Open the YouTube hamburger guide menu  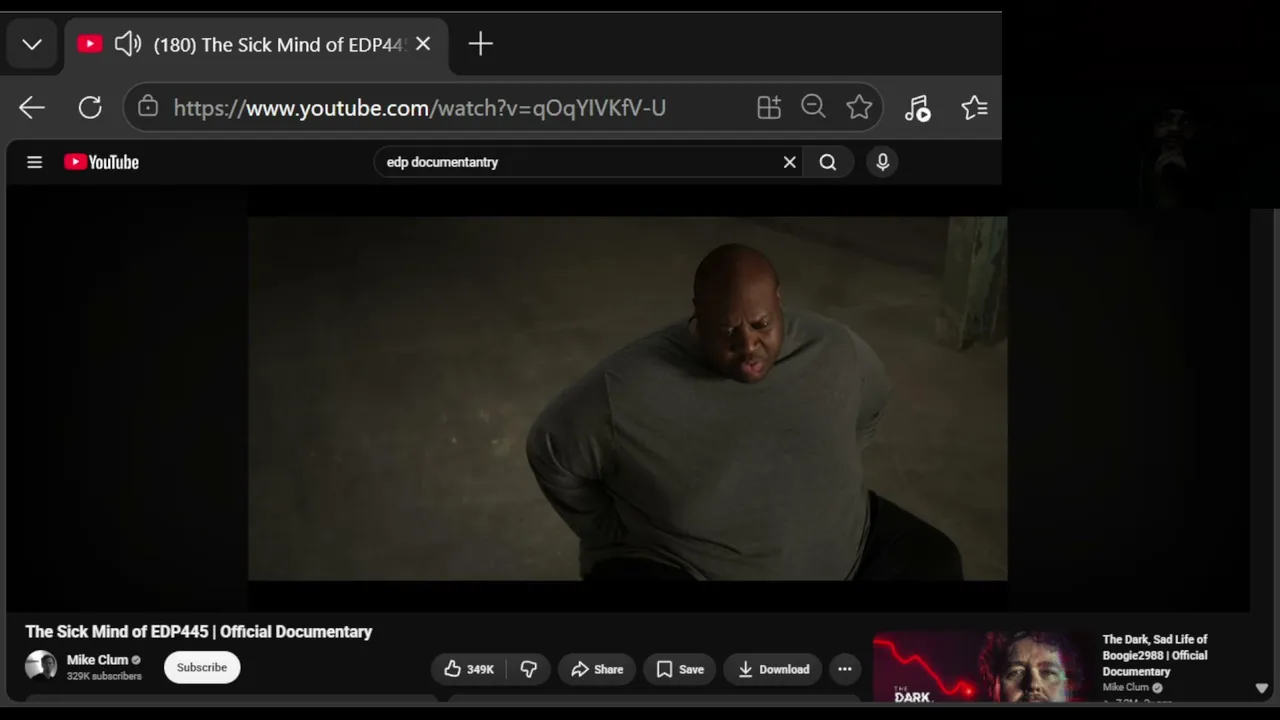(x=35, y=162)
